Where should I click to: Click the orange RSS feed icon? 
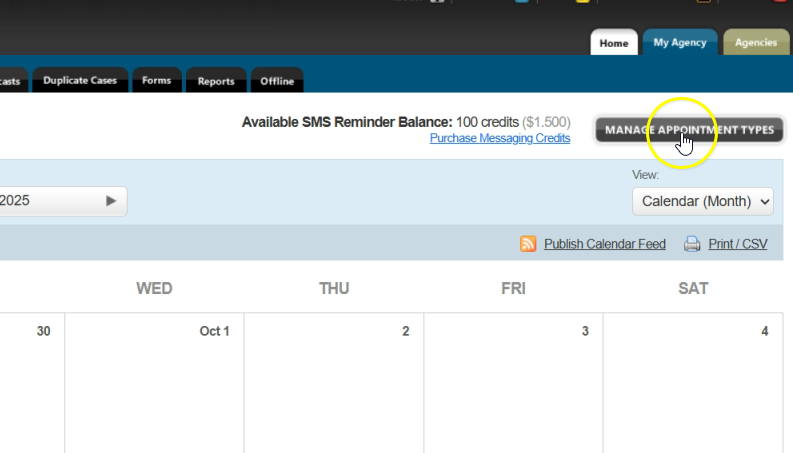[528, 244]
